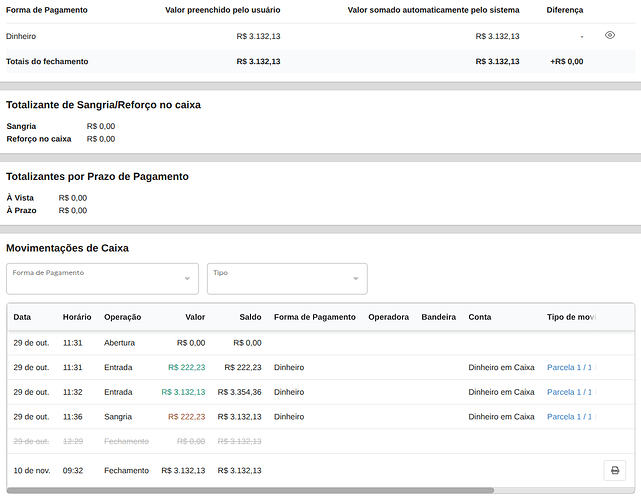This screenshot has width=641, height=499.
Task: Click the eye icon in the Dinheiro row
Action: [610, 36]
